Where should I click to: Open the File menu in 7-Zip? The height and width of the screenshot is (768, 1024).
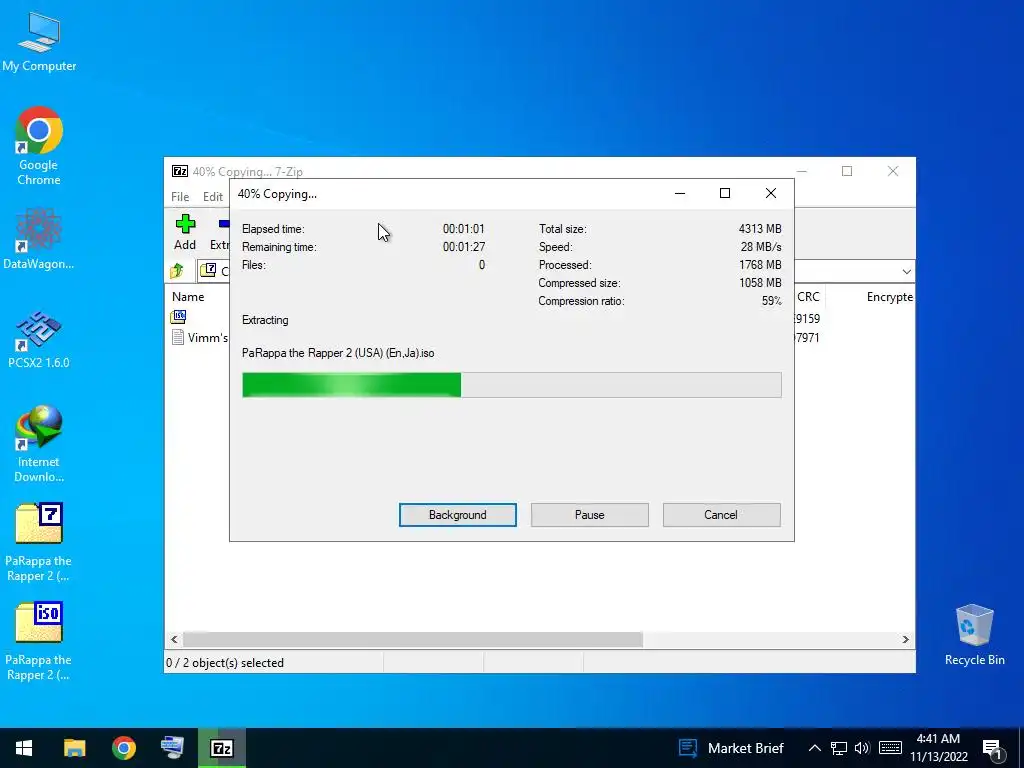[x=180, y=197]
